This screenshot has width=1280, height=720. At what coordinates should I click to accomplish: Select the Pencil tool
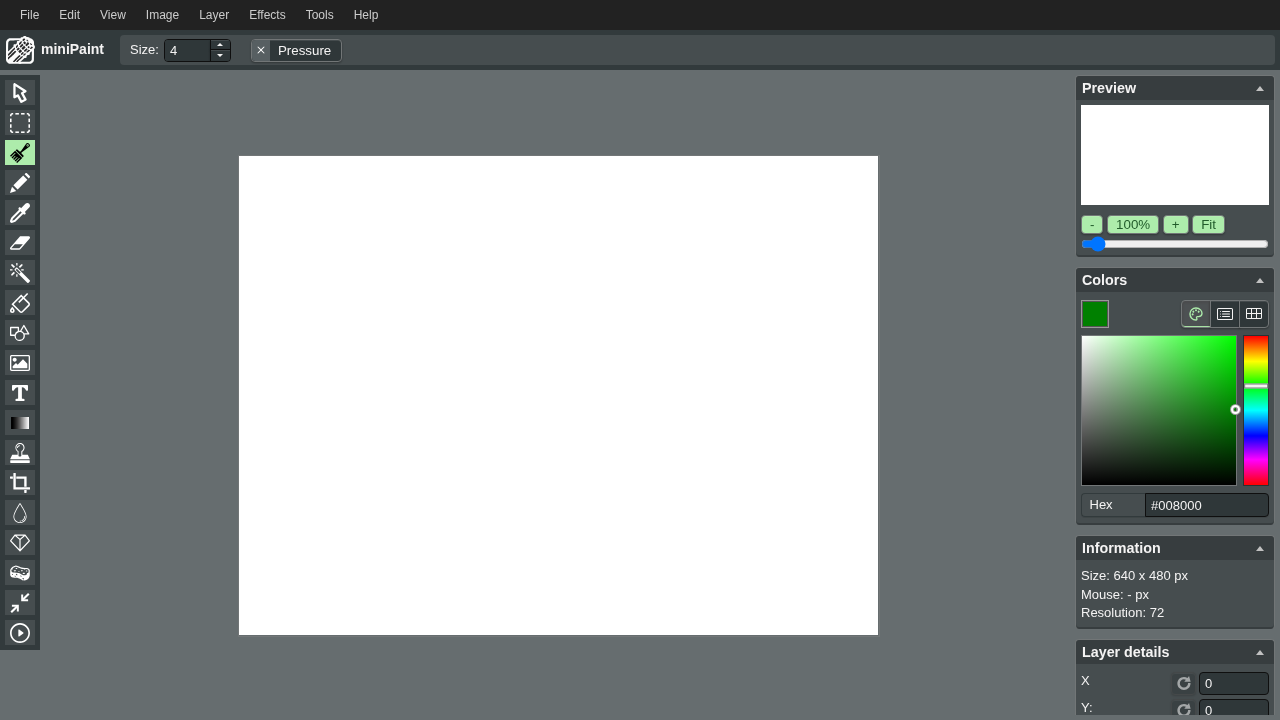tap(20, 183)
